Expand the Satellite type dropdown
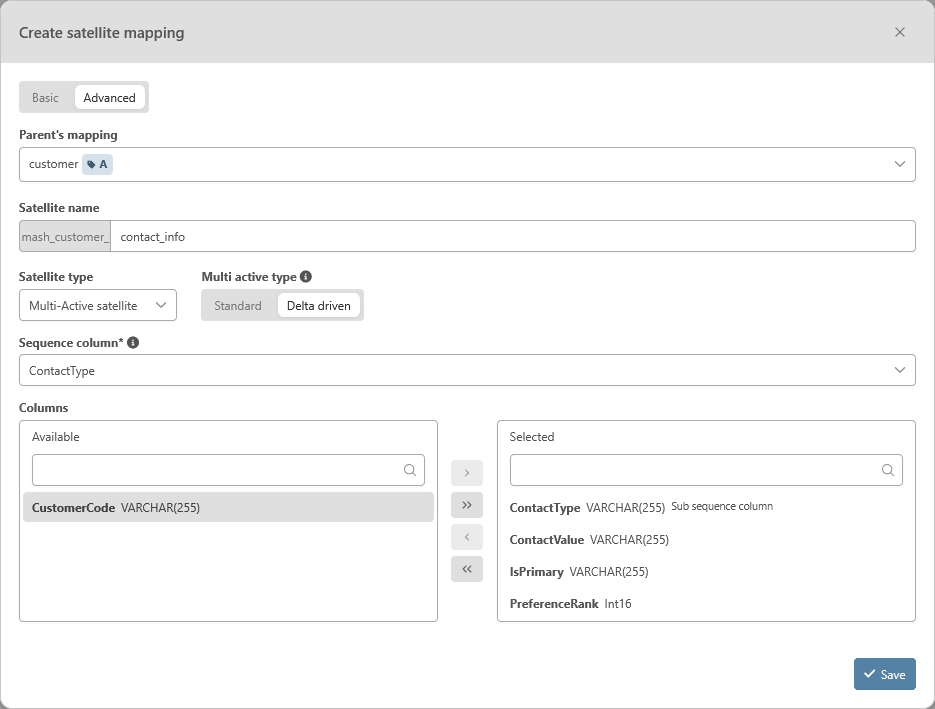935x709 pixels. pos(98,306)
